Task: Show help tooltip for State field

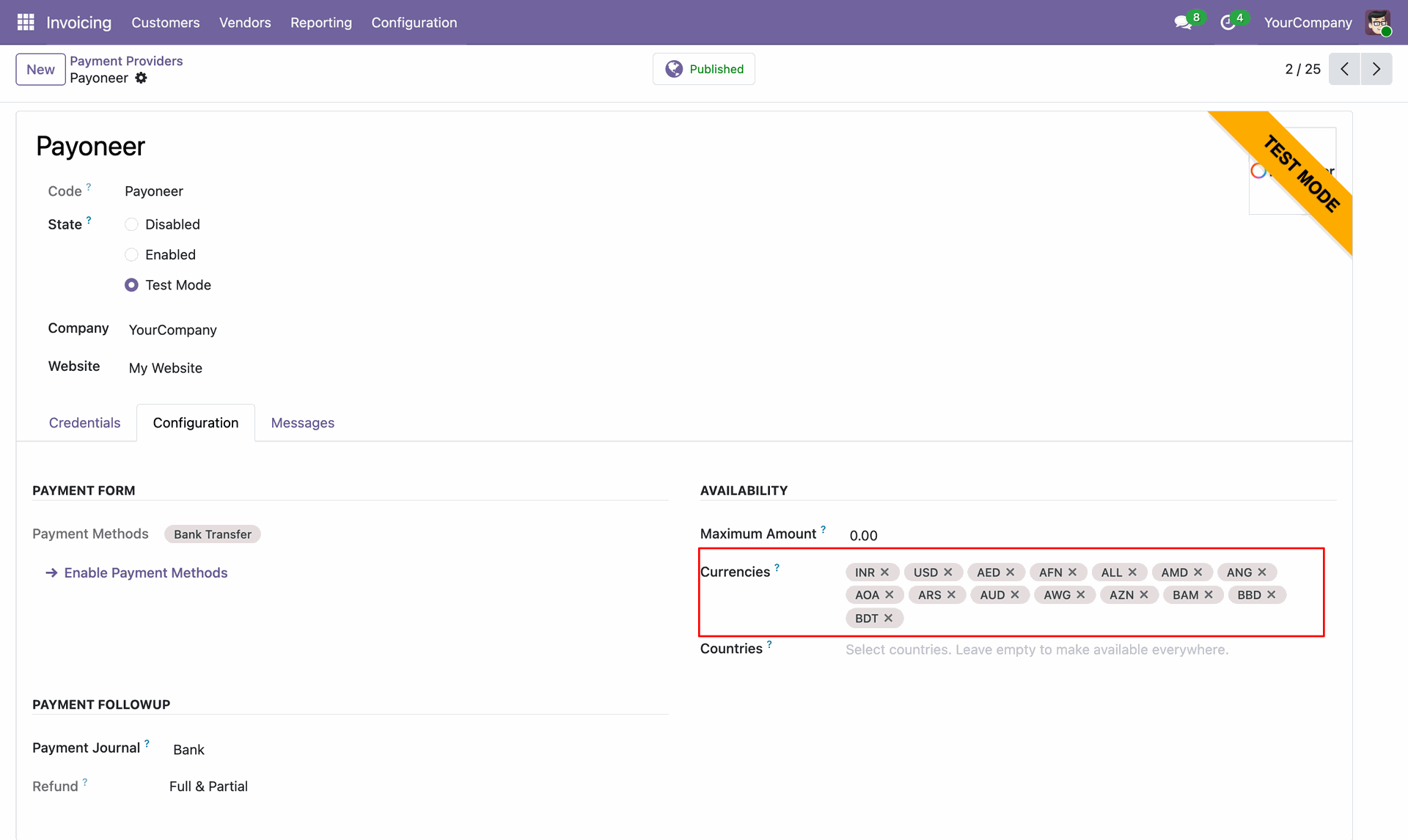Action: (89, 220)
